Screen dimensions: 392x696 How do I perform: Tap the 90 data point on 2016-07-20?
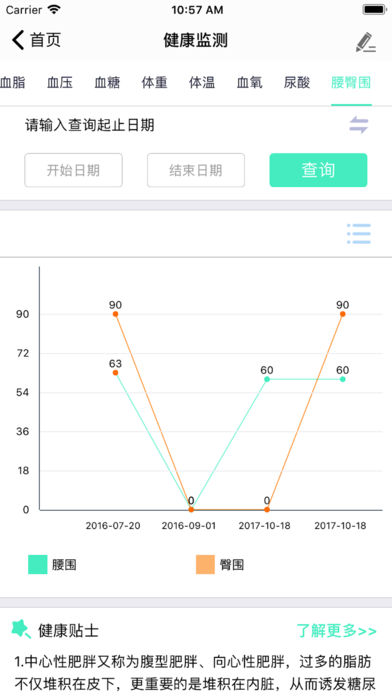[115, 314]
